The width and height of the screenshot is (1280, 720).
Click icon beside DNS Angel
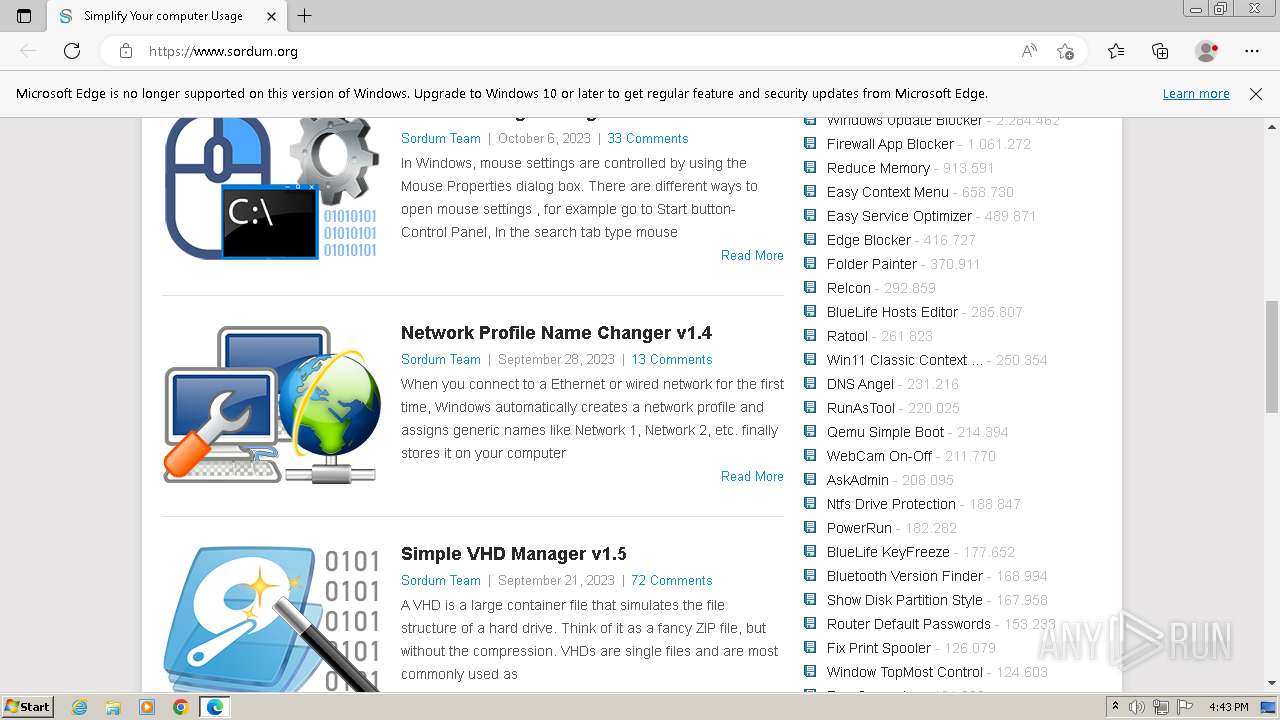click(810, 383)
